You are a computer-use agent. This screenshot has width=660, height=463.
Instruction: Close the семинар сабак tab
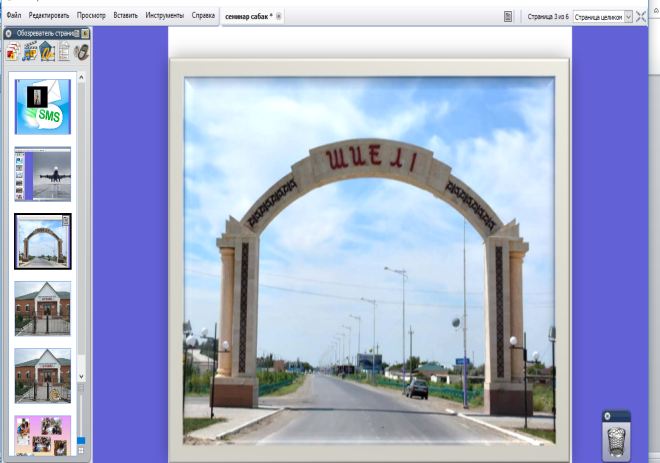coord(279,16)
